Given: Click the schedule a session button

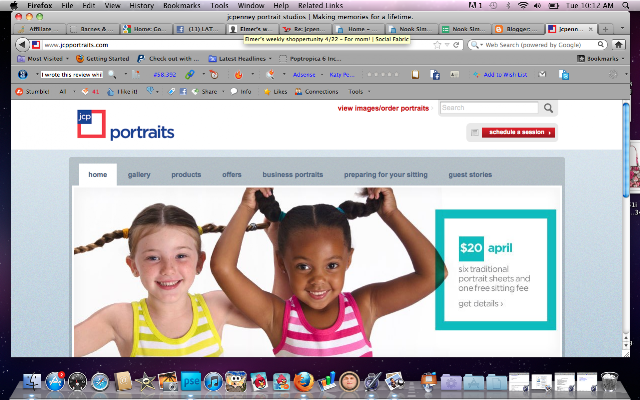Looking at the screenshot, I should pyautogui.click(x=518, y=132).
